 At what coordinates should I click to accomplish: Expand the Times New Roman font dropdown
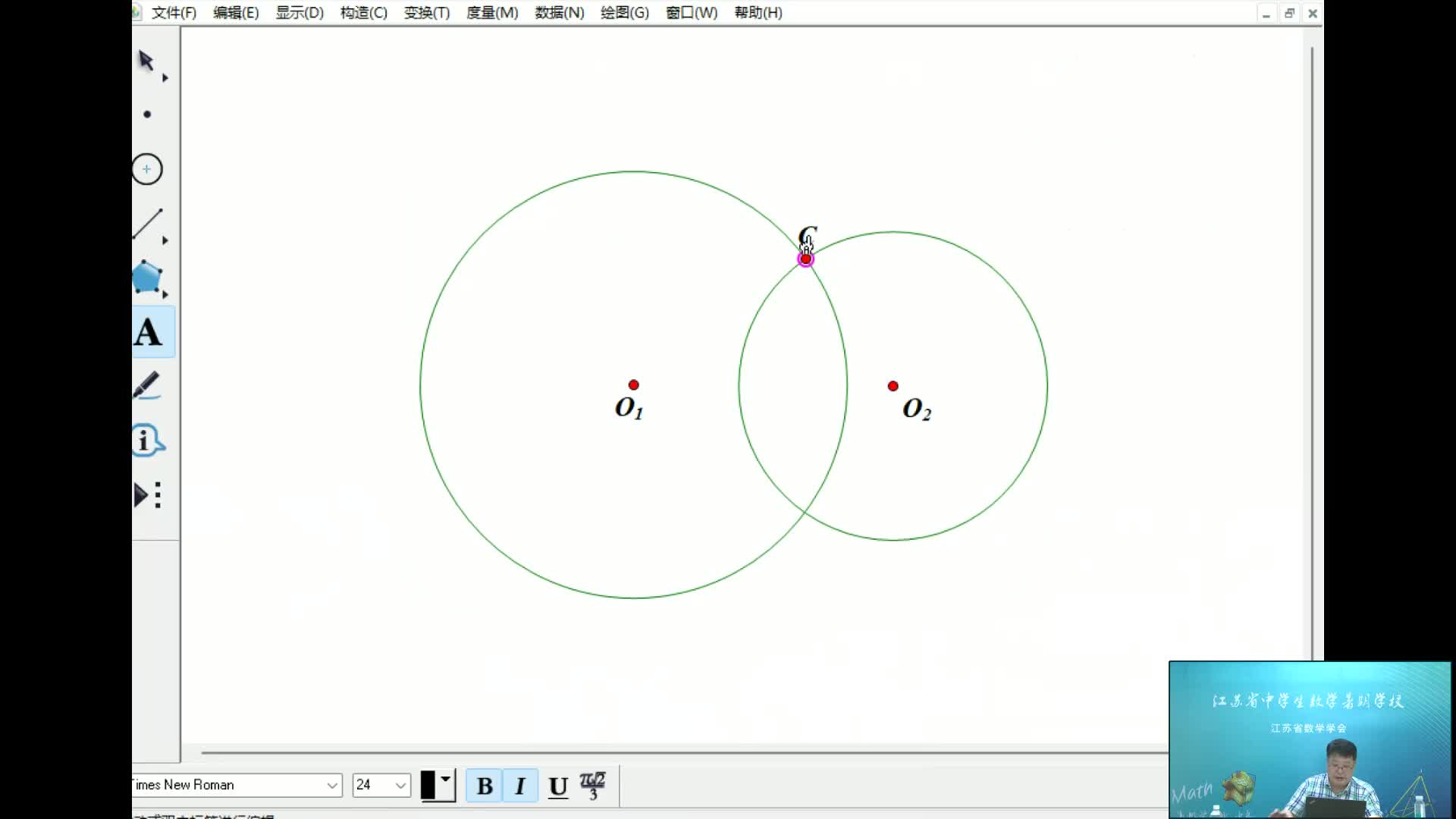pyautogui.click(x=332, y=785)
